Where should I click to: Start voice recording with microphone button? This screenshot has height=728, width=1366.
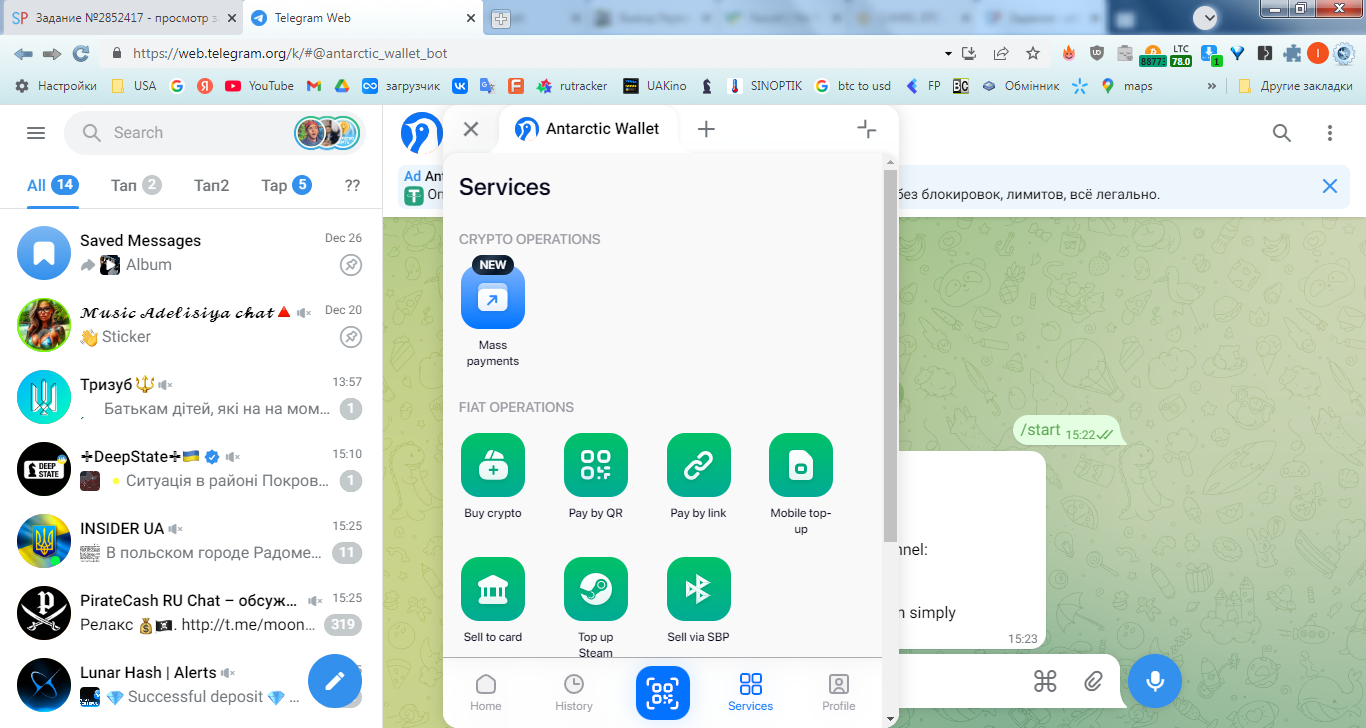pos(1155,681)
